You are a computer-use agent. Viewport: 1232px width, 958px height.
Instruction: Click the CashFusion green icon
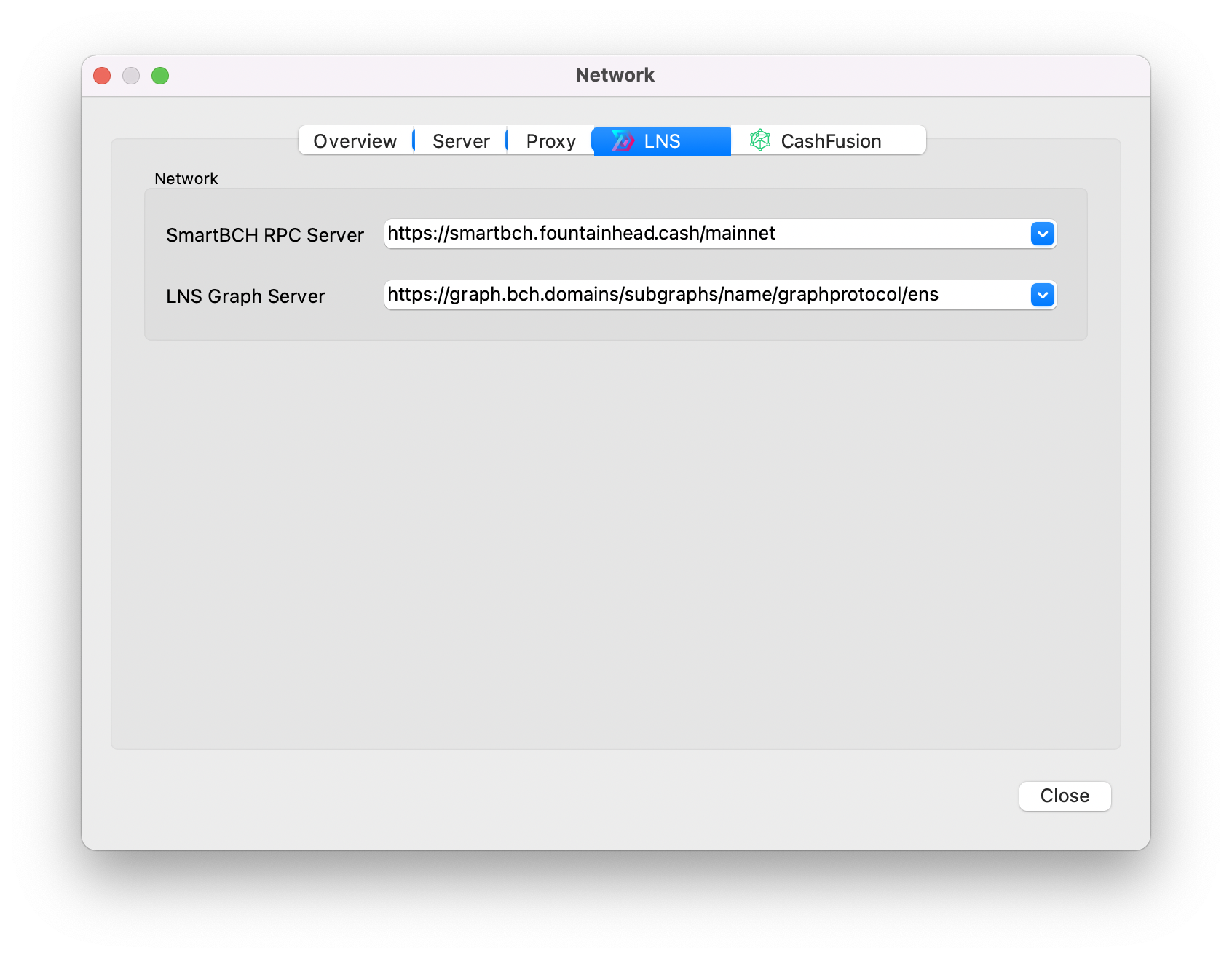pyautogui.click(x=760, y=140)
